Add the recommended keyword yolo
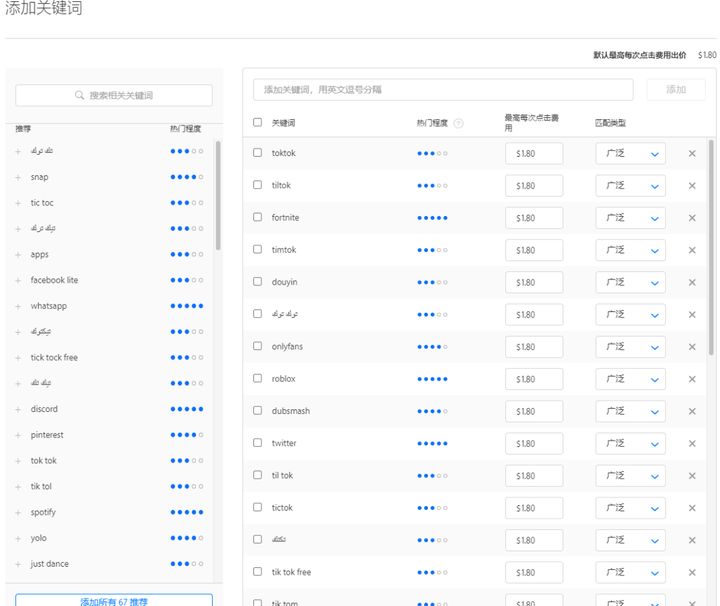 point(18,538)
